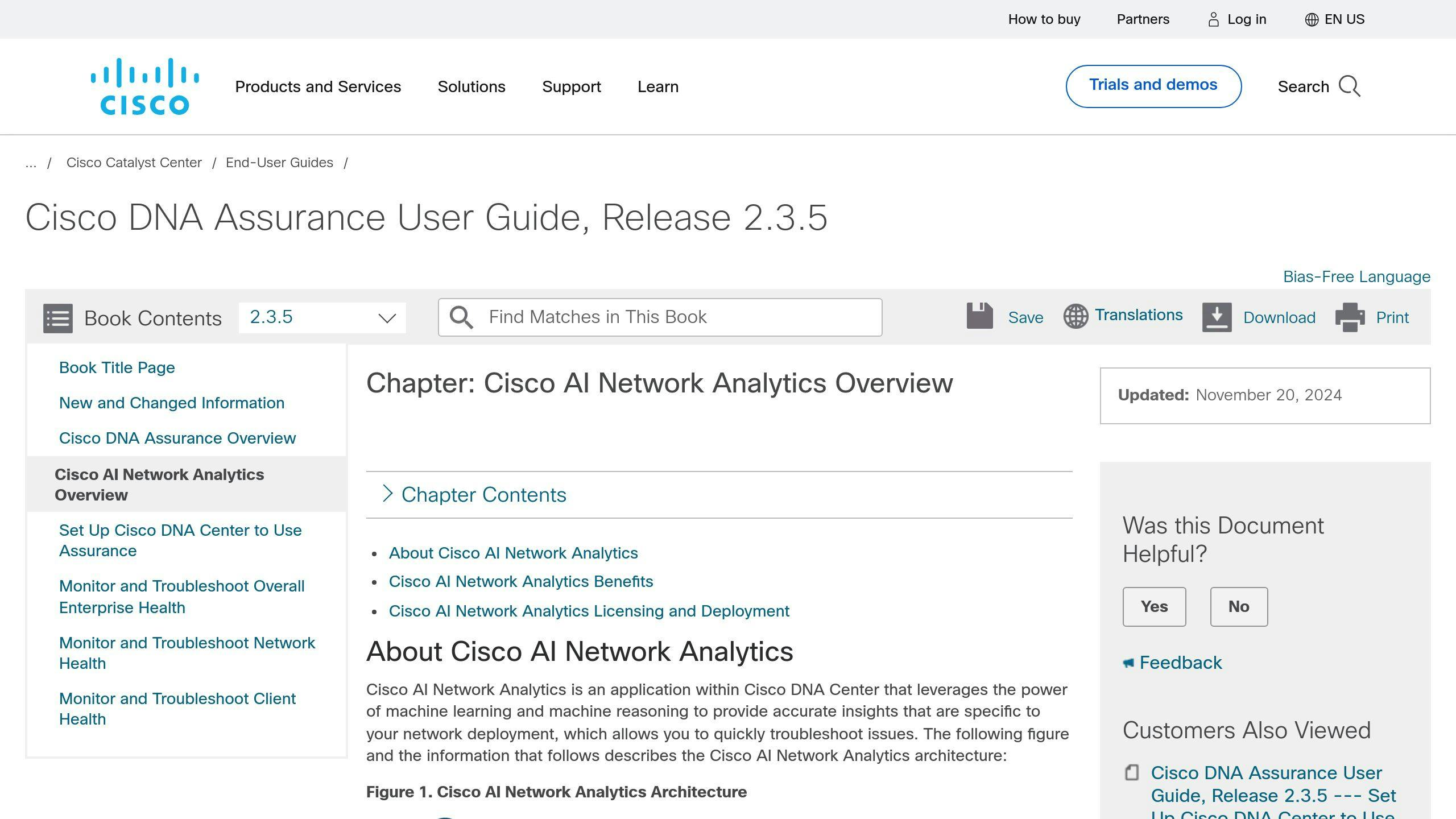Image resolution: width=1456 pixels, height=819 pixels.
Task: Click document icon beside Customers Also Viewed link
Action: (x=1132, y=772)
